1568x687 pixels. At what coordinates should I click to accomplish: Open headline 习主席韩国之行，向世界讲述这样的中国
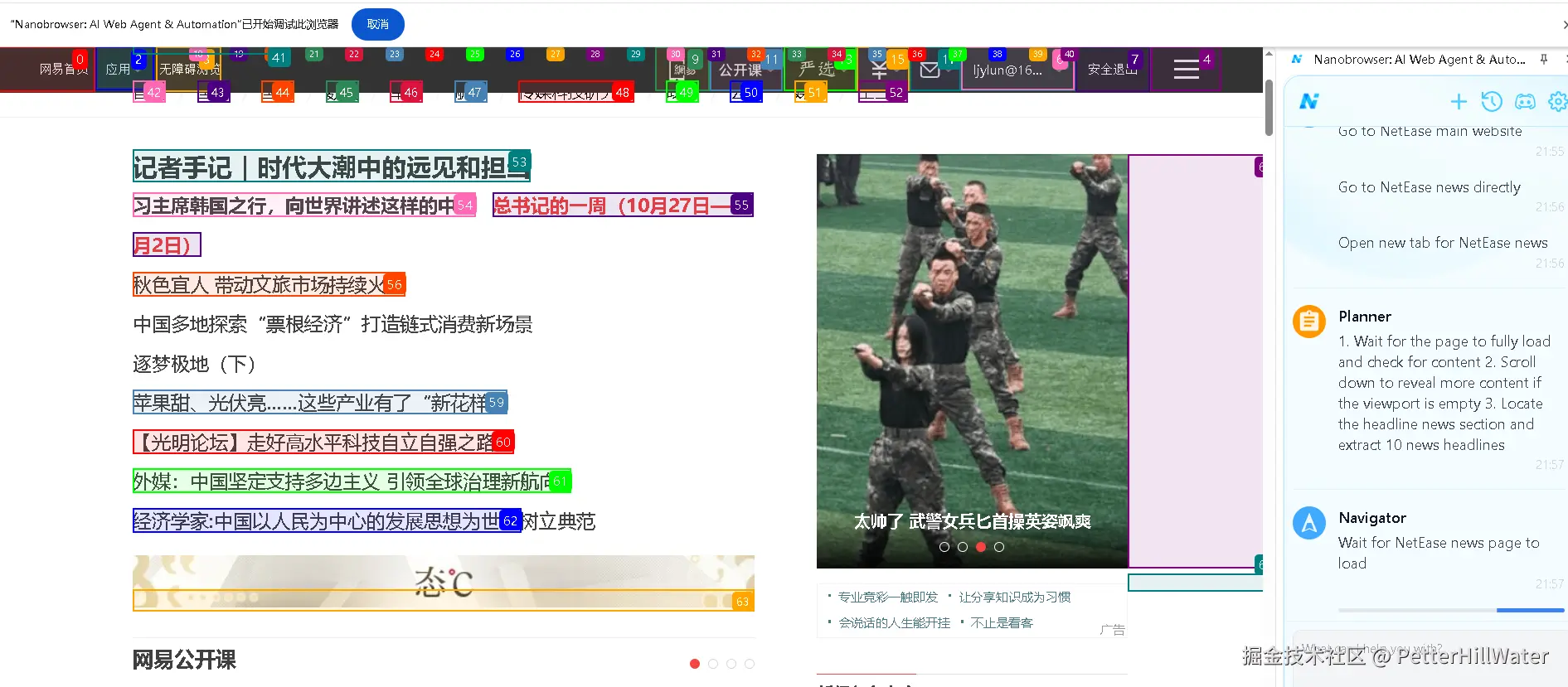[304, 206]
